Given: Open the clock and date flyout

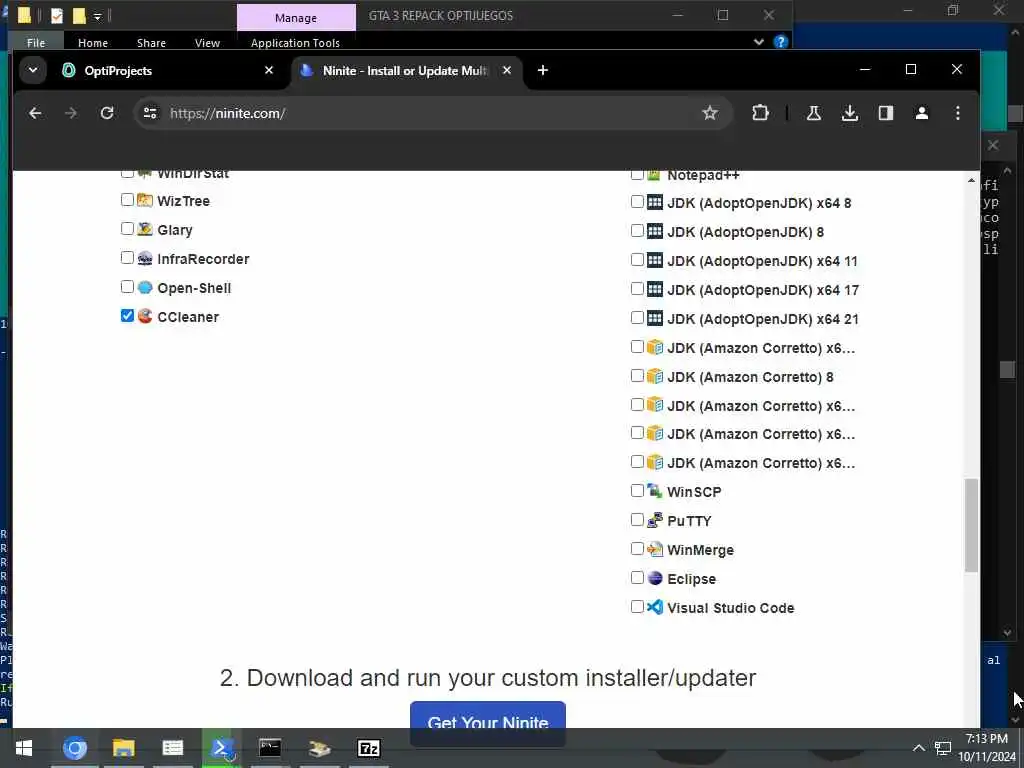Looking at the screenshot, I should [x=987, y=748].
